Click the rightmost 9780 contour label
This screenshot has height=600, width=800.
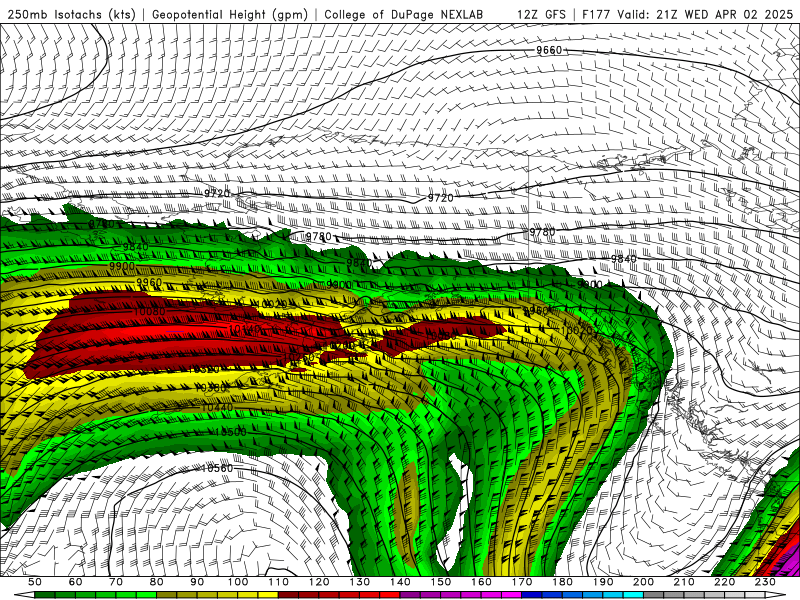[x=542, y=232]
